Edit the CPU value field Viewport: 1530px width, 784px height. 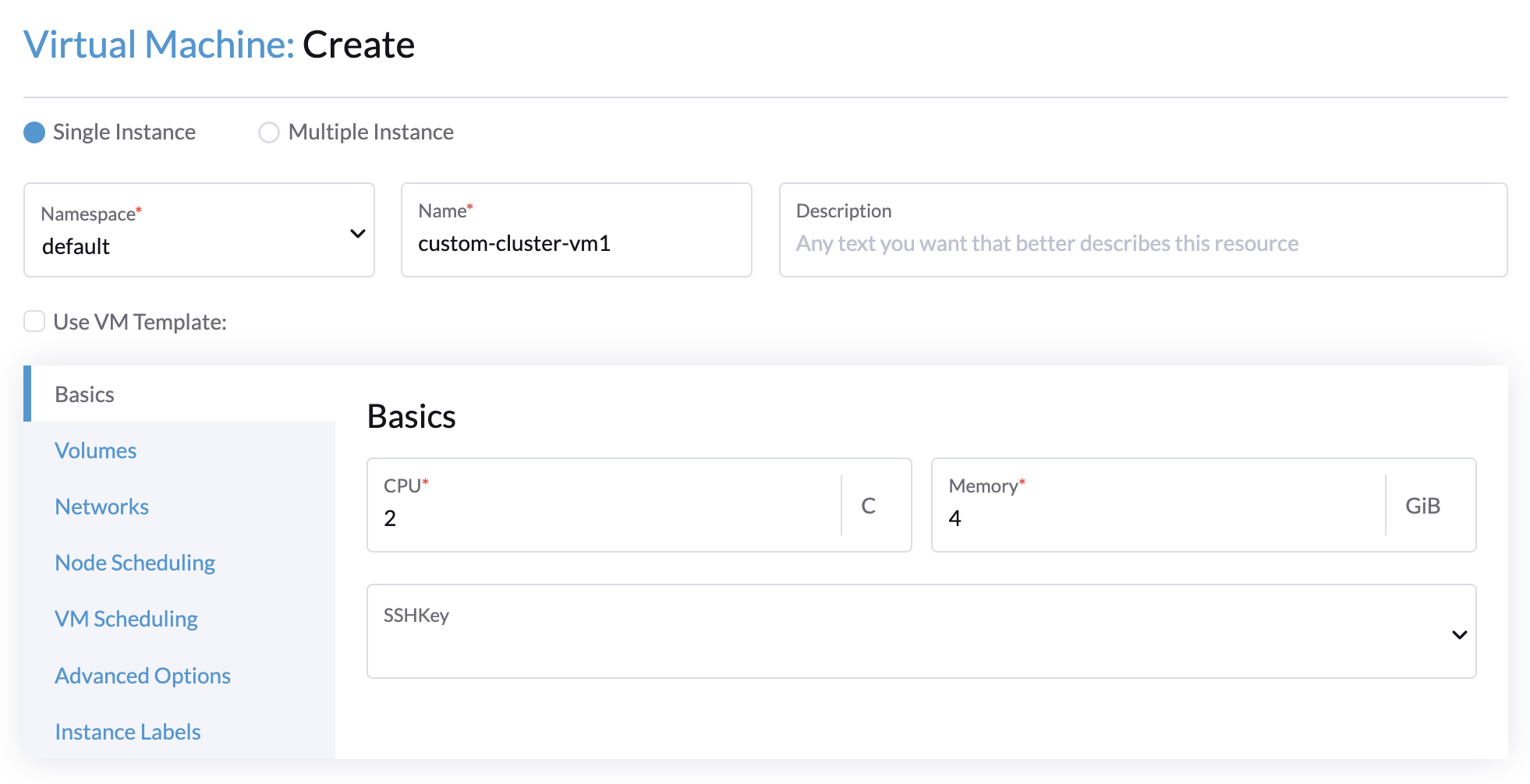tap(604, 518)
